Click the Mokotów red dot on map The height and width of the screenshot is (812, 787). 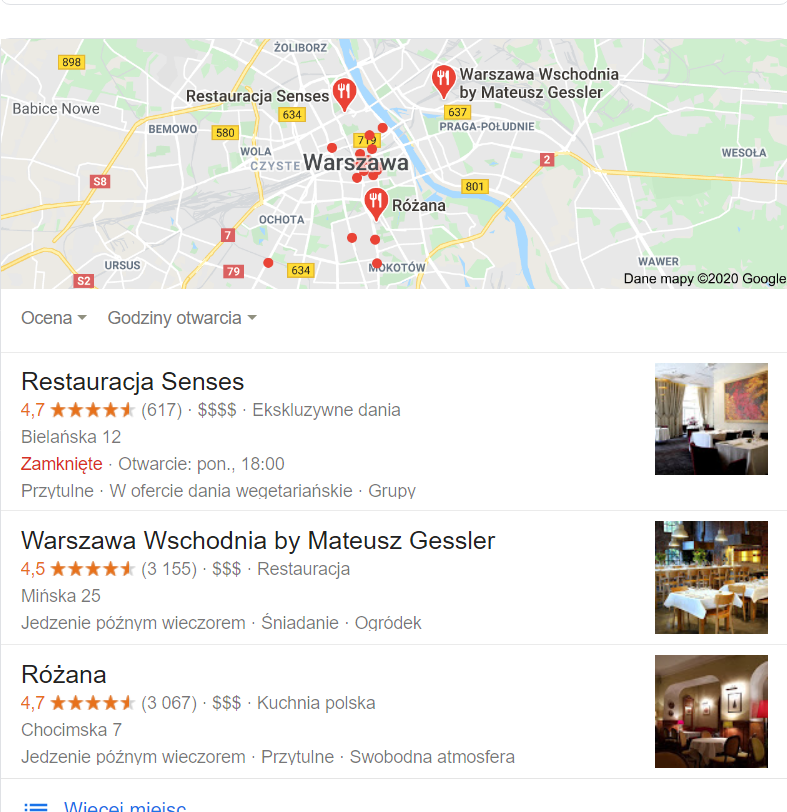click(x=377, y=263)
